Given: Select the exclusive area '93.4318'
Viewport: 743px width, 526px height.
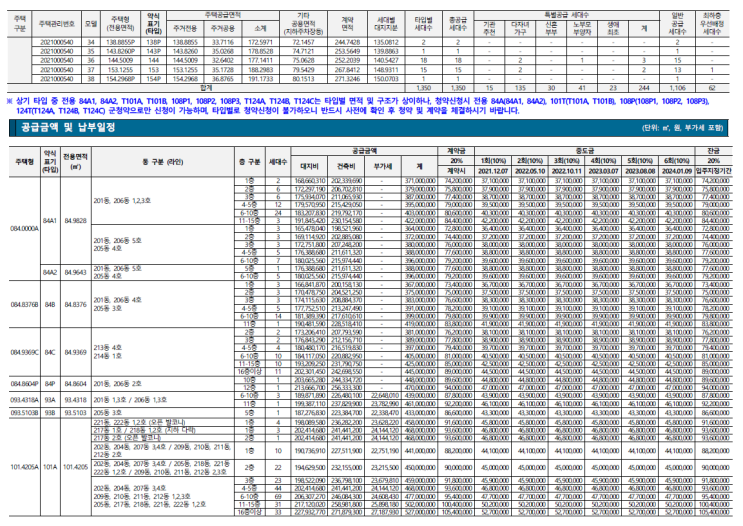Looking at the screenshot, I should tap(76, 400).
